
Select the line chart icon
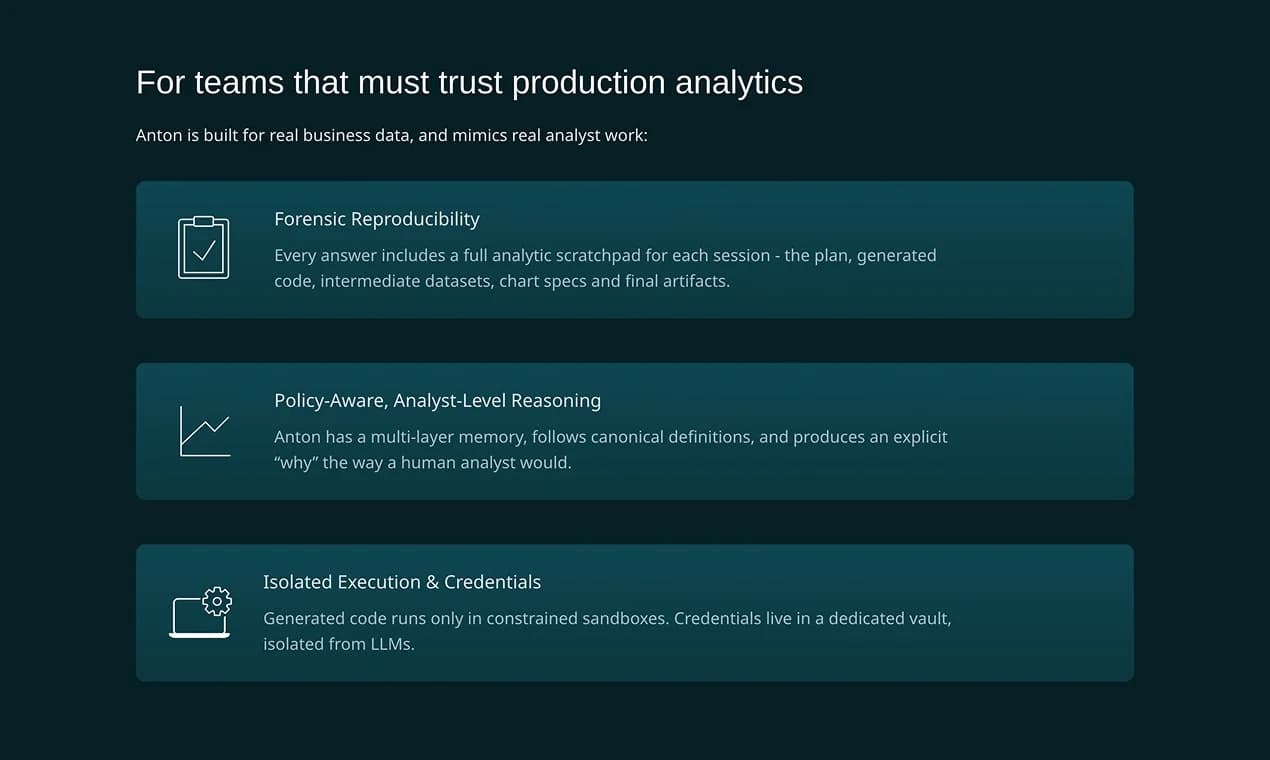205,430
